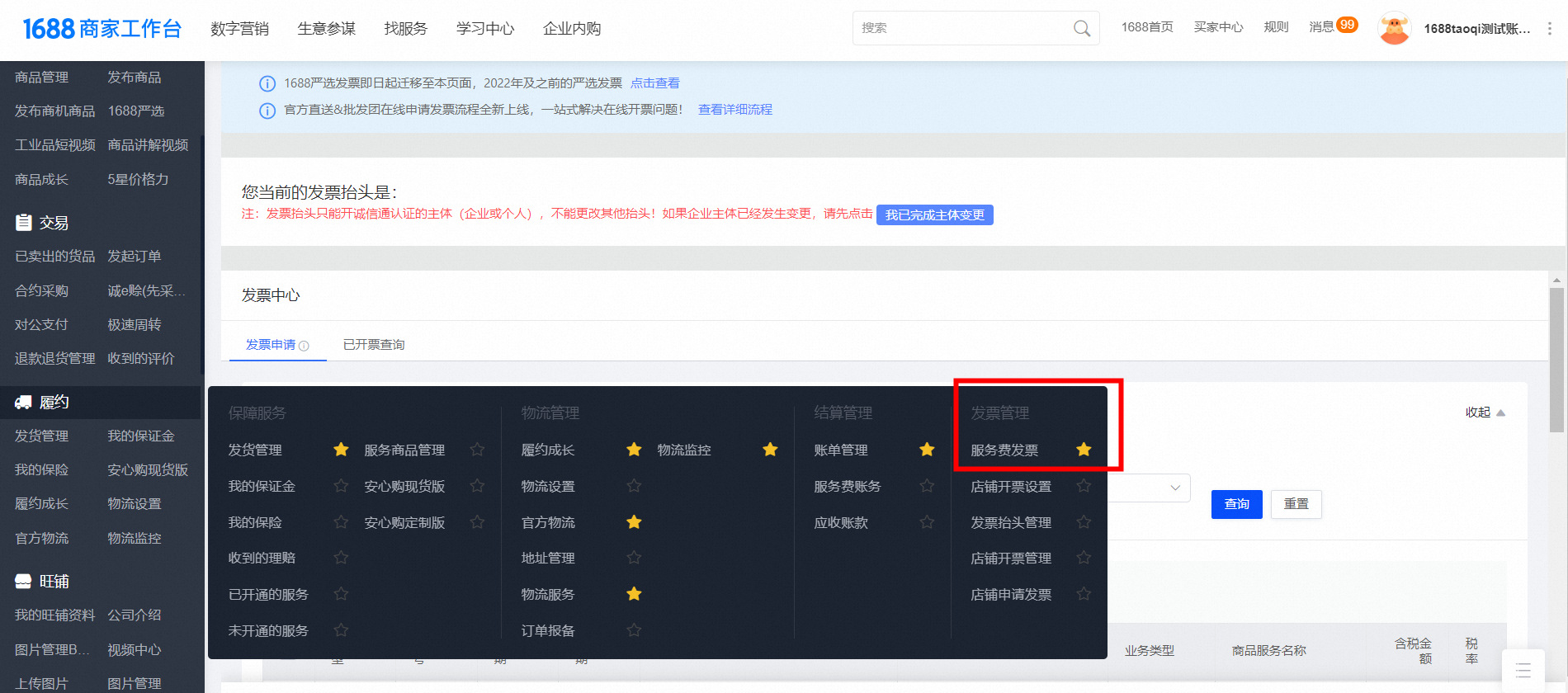This screenshot has width=1568, height=693.
Task: Open the 消息 notifications with 99 badge
Action: tap(1332, 26)
